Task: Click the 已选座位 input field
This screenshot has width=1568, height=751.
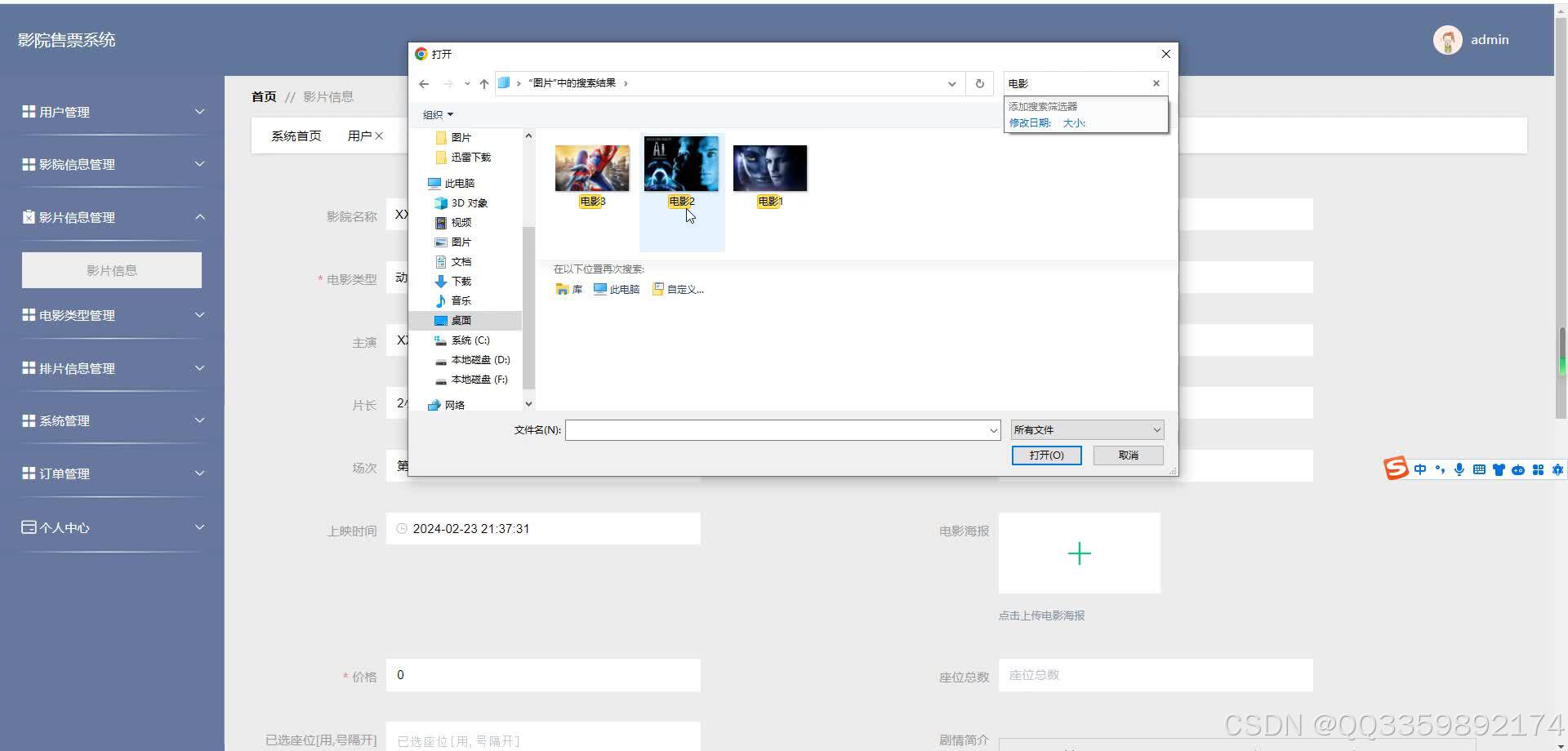Action: point(543,737)
